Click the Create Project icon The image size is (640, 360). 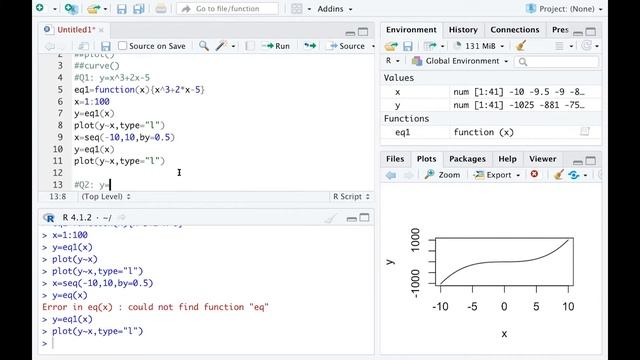click(71, 9)
